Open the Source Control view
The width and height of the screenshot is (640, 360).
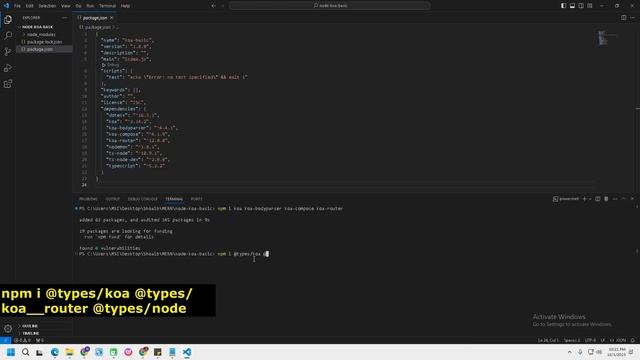(8, 51)
